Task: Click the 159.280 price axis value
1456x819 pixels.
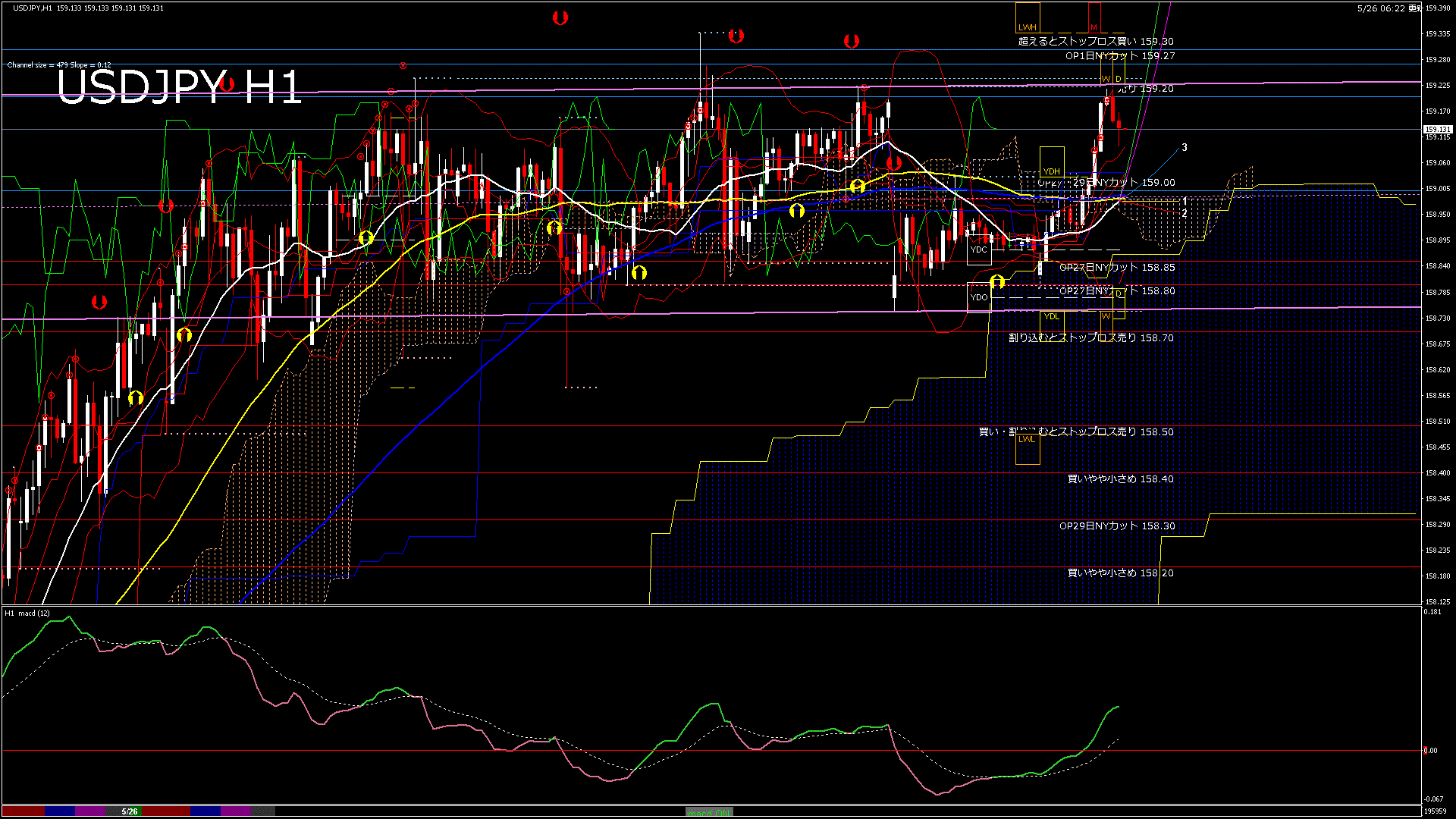Action: point(1438,60)
